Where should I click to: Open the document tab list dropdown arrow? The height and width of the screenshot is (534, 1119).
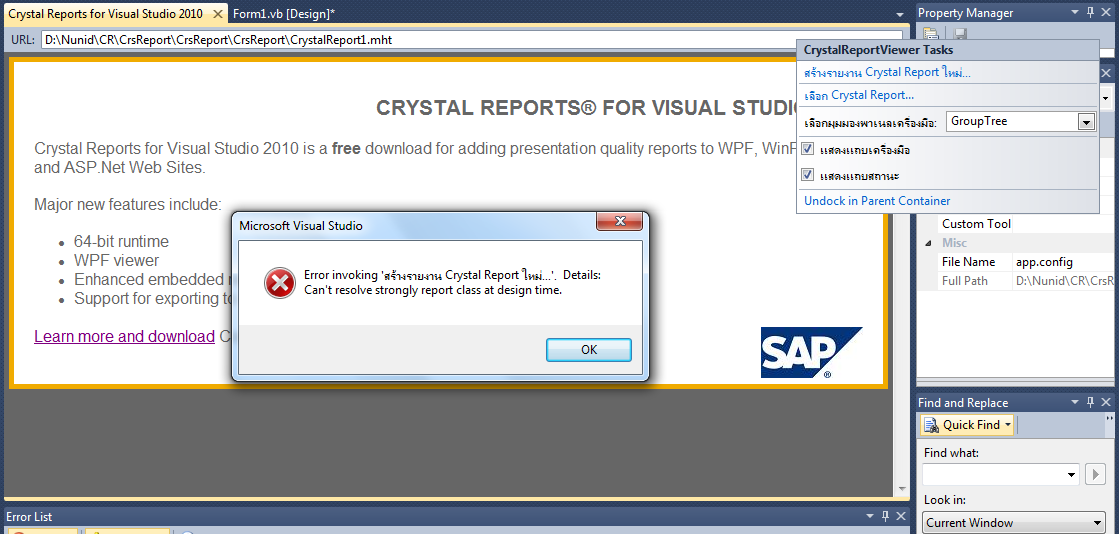coord(900,14)
